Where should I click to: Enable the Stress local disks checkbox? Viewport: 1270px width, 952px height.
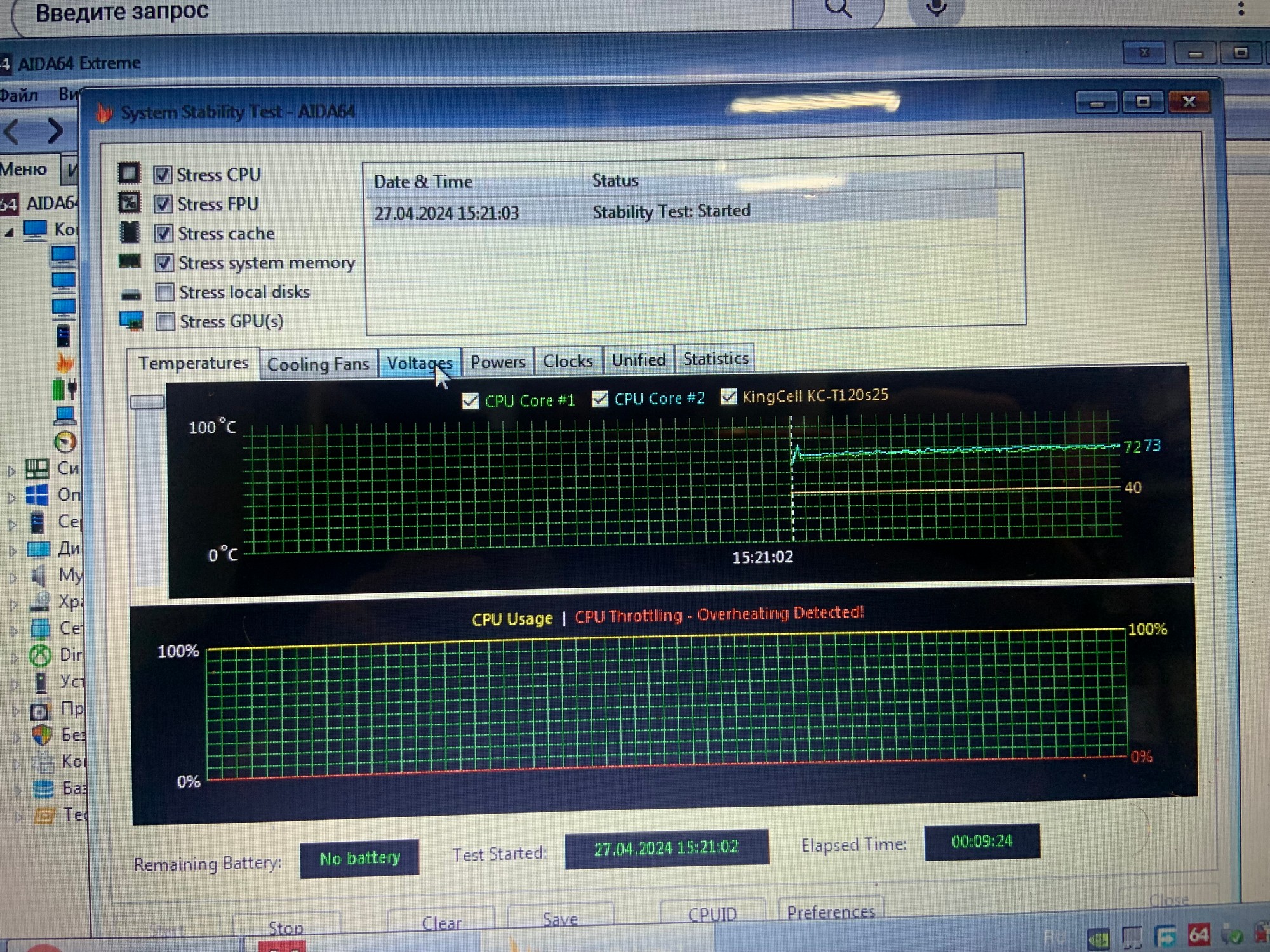pos(165,293)
